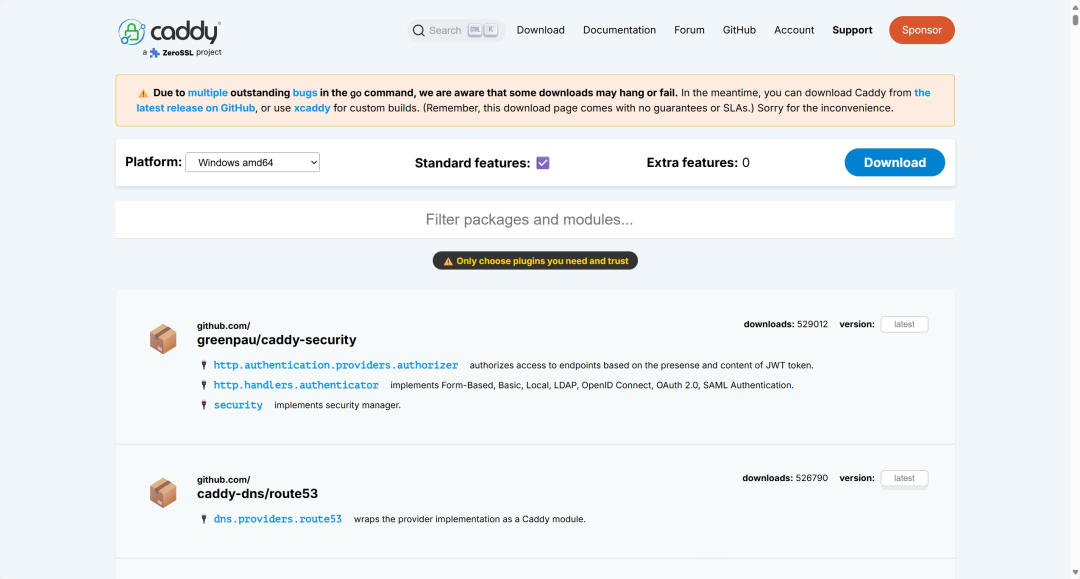The width and height of the screenshot is (1080, 579).
Task: Open version selector for caddy-security
Action: point(904,324)
